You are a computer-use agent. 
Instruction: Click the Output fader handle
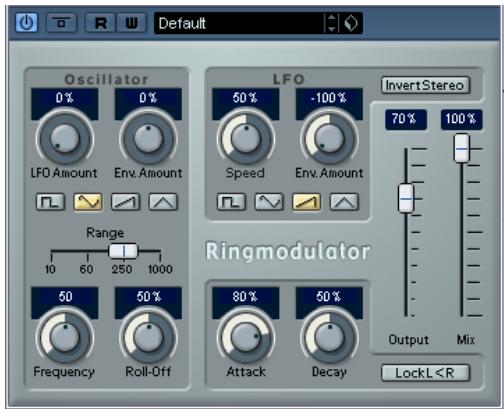[406, 198]
